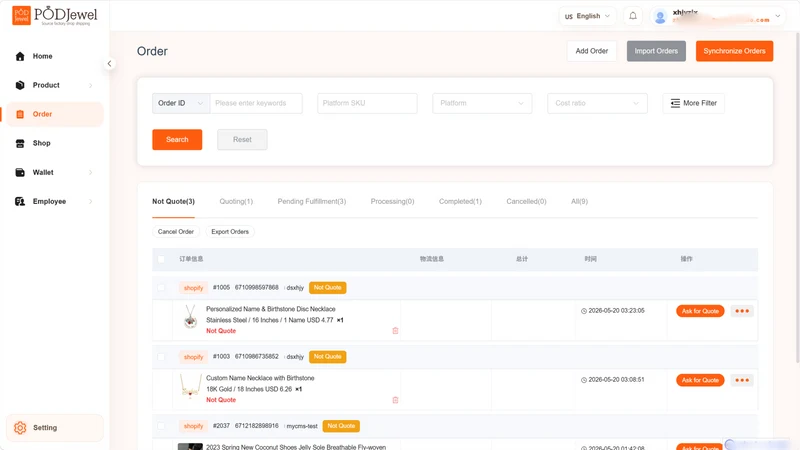The height and width of the screenshot is (450, 800).
Task: Open the Home icon in sidebar
Action: pyautogui.click(x=20, y=56)
